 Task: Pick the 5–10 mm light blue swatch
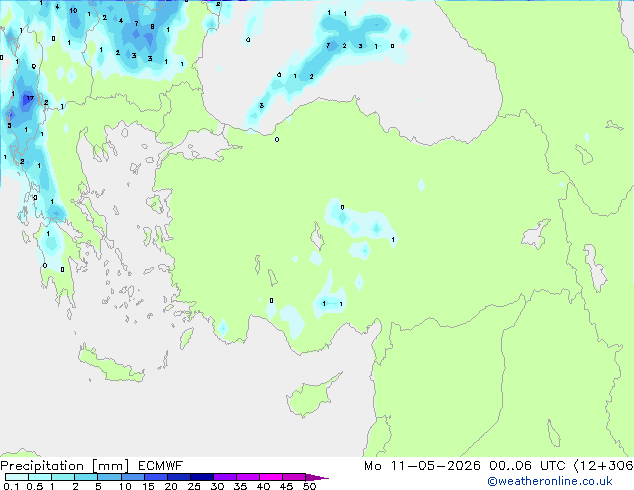[109, 477]
